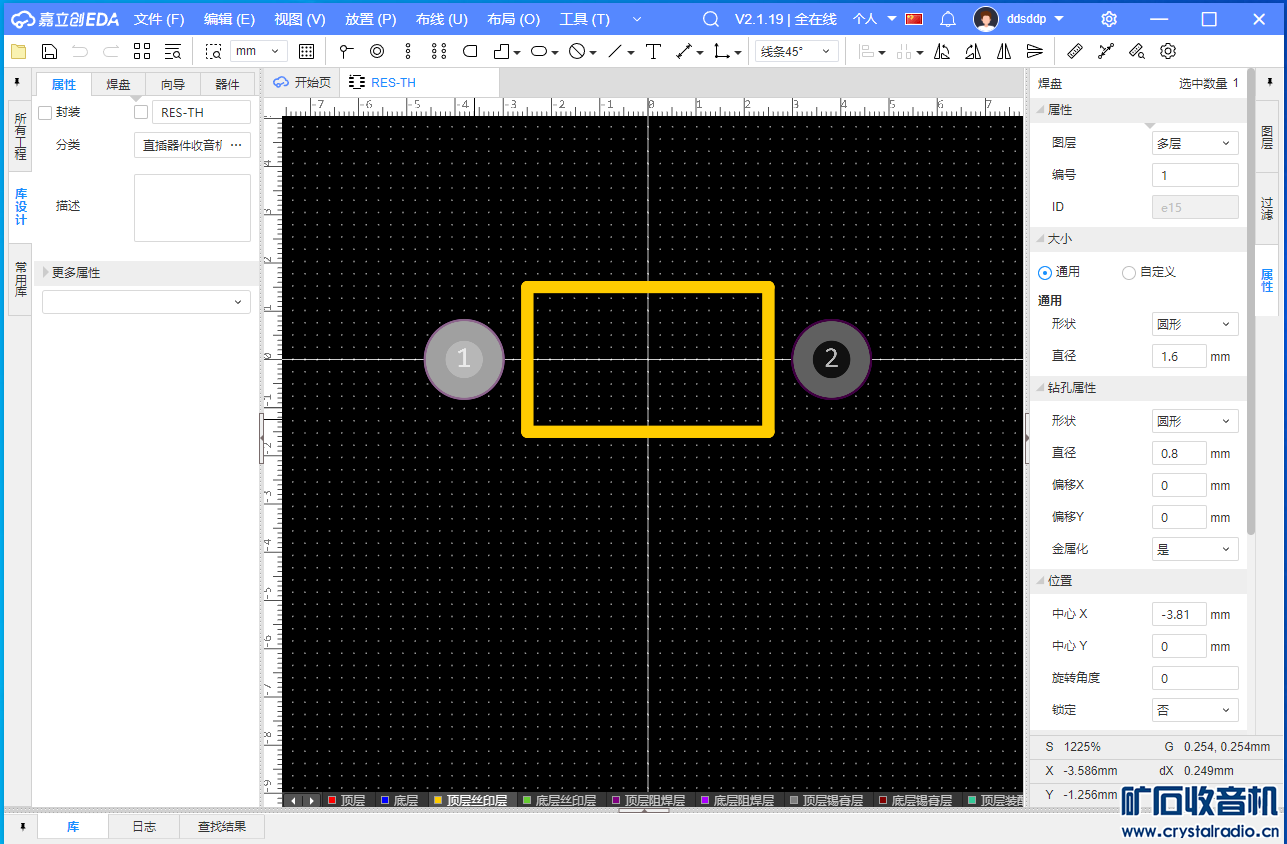1287x844 pixels.
Task: Click the red 顶层 layer swatch
Action: 333,801
